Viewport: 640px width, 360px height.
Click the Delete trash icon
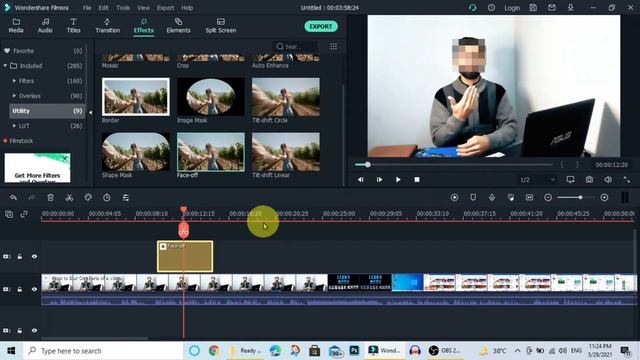(x=51, y=198)
